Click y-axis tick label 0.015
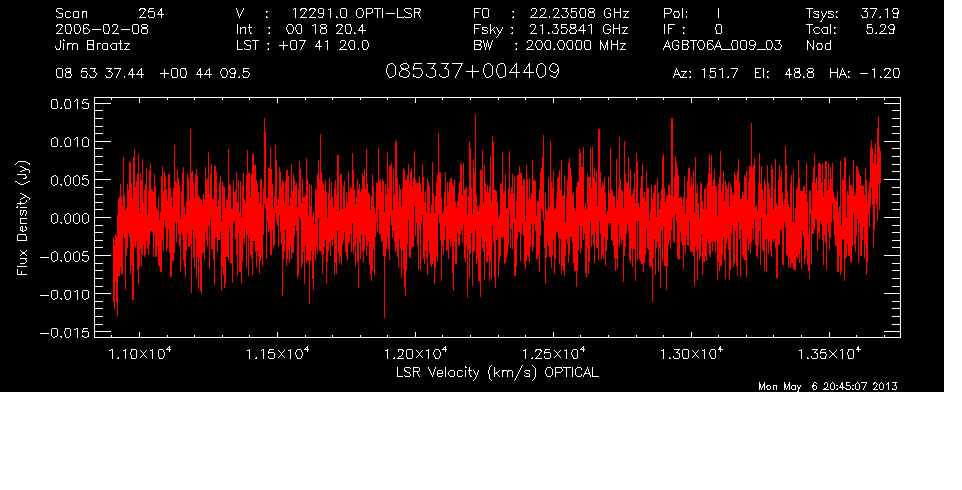 point(69,105)
